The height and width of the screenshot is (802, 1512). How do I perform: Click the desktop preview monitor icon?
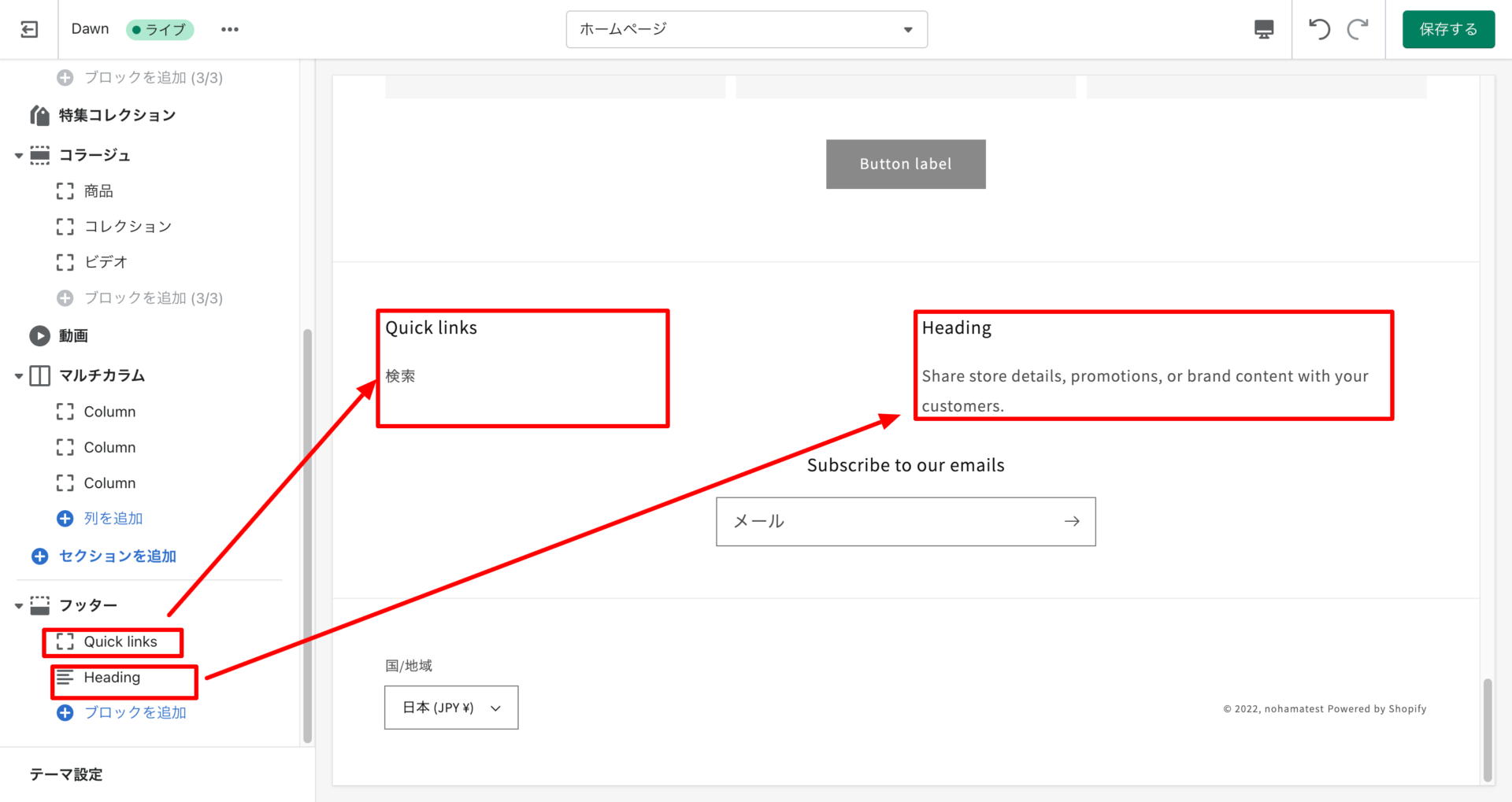tap(1263, 30)
